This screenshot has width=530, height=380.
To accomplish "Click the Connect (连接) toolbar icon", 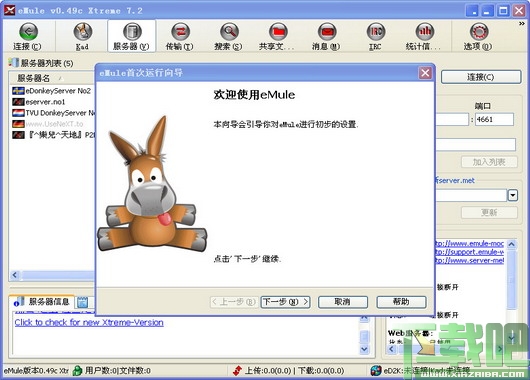I will pos(28,32).
